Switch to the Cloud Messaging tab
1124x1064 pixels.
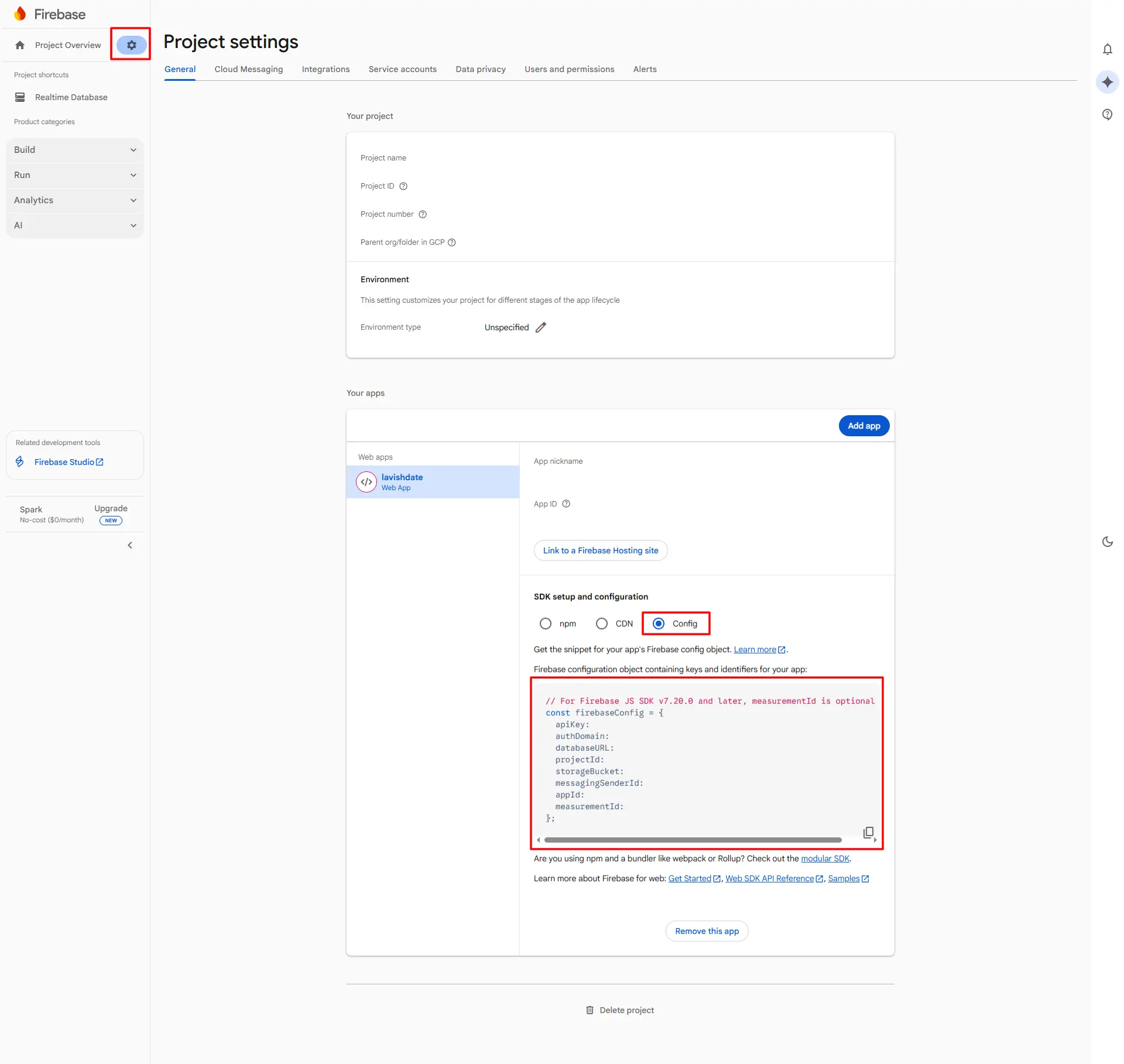(248, 69)
